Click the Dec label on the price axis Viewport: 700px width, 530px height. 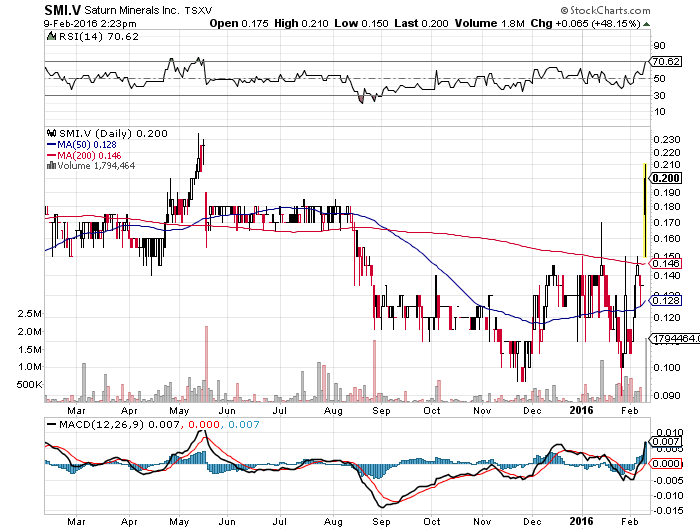point(532,410)
